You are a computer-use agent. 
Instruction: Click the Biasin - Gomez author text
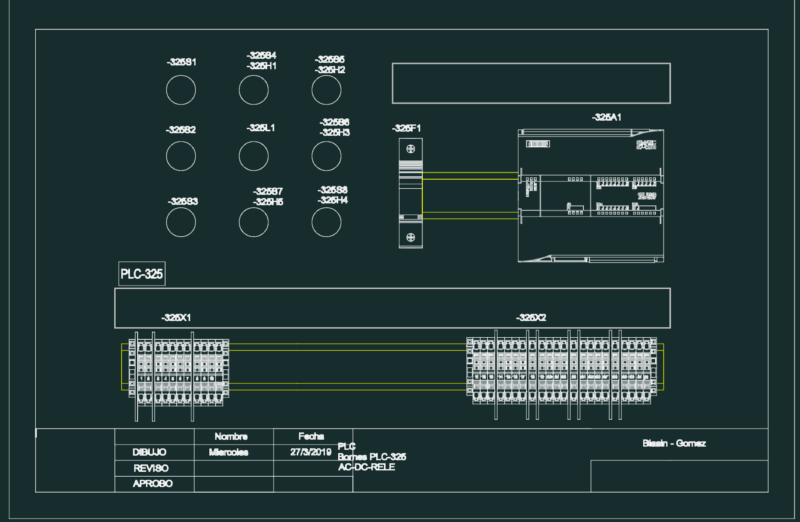pyautogui.click(x=674, y=443)
